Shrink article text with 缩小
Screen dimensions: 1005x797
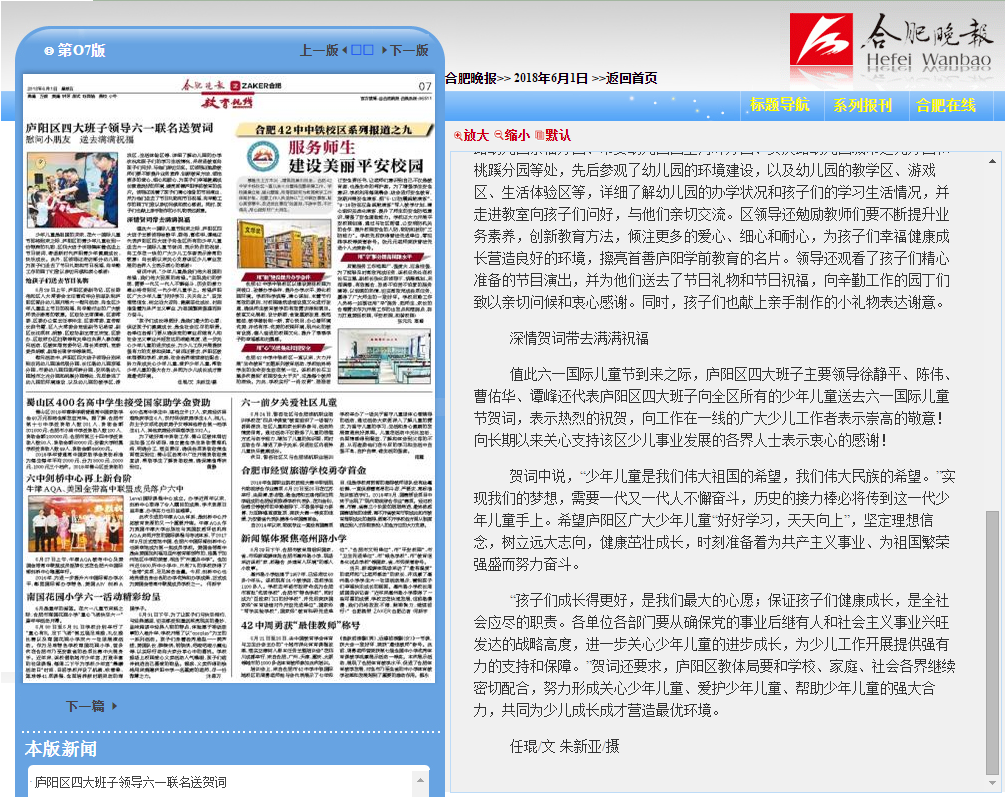tap(517, 135)
